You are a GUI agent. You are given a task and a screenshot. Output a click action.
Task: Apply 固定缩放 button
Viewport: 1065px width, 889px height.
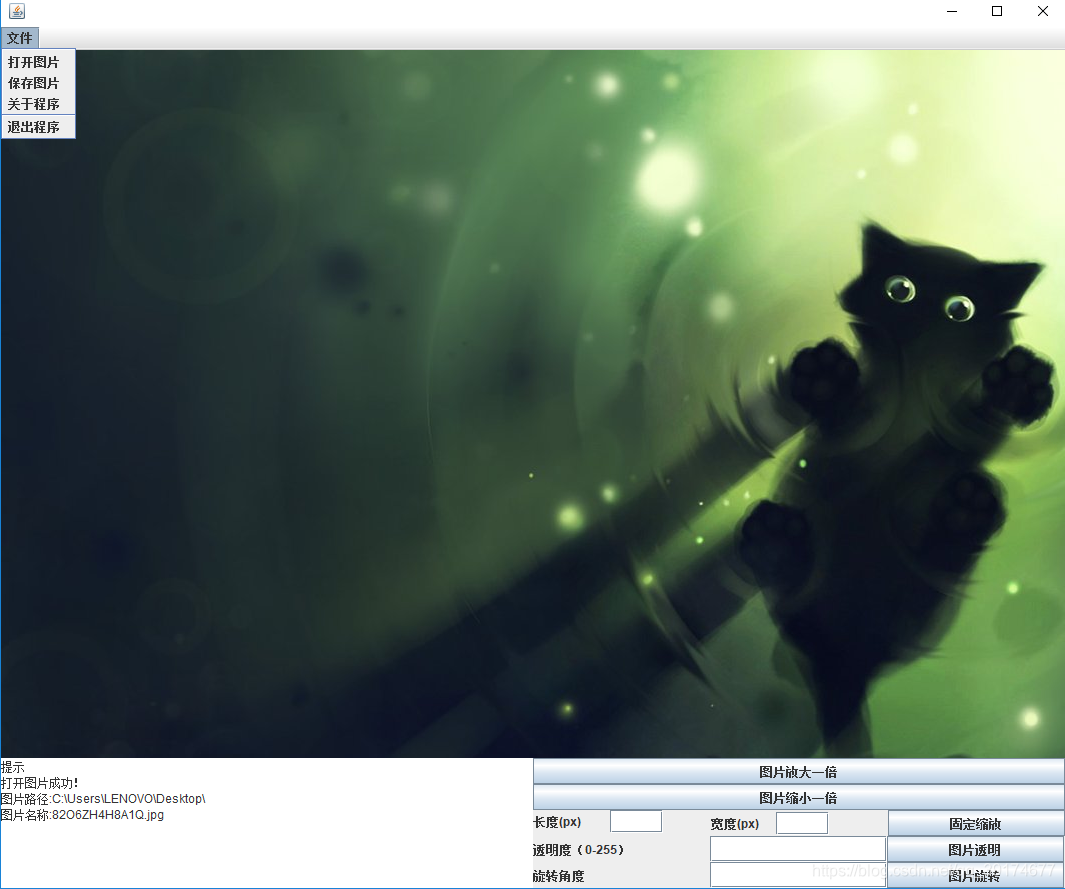(975, 824)
